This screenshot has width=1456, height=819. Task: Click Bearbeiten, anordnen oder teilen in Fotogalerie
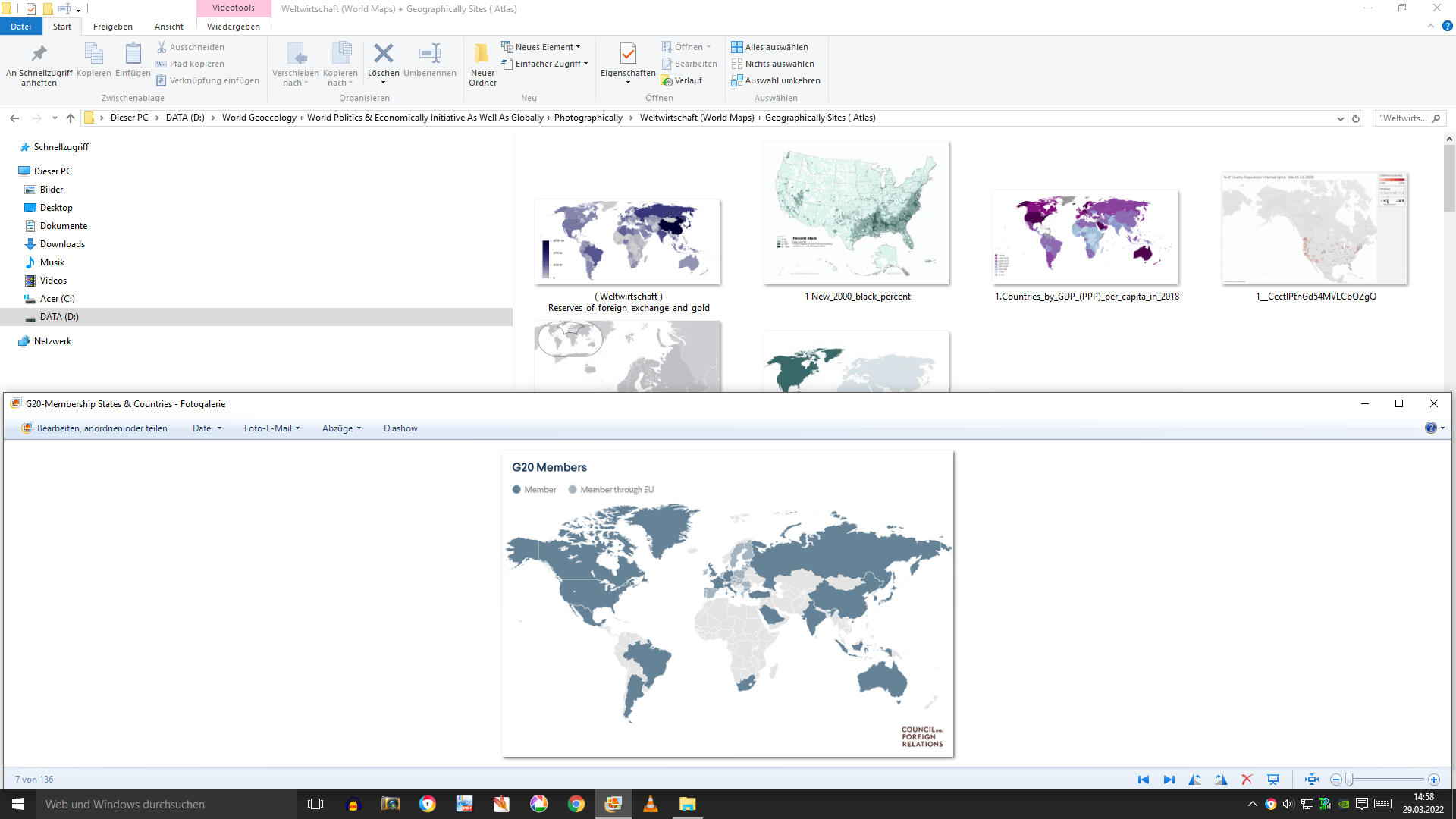click(x=95, y=428)
